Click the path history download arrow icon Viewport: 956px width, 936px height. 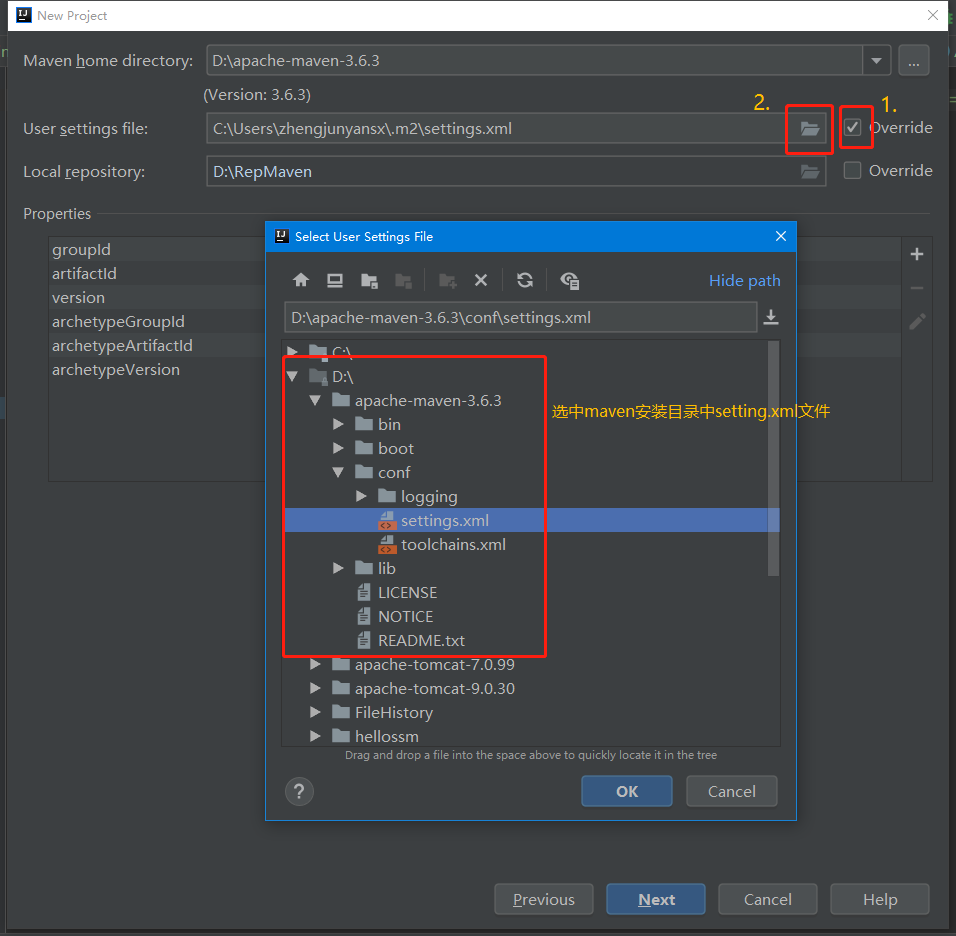771,317
